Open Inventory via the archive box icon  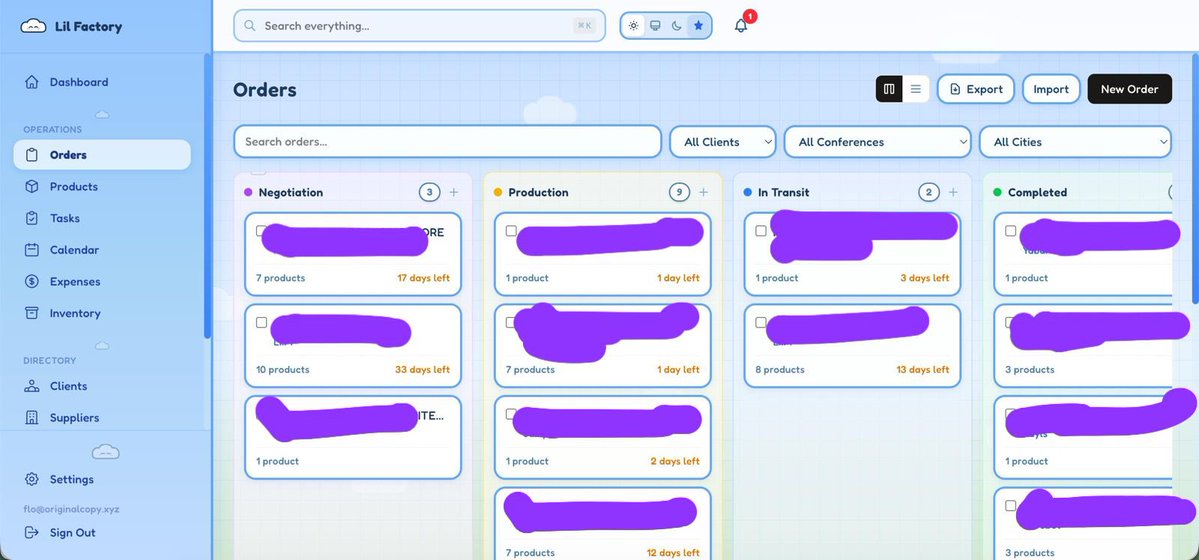31,313
